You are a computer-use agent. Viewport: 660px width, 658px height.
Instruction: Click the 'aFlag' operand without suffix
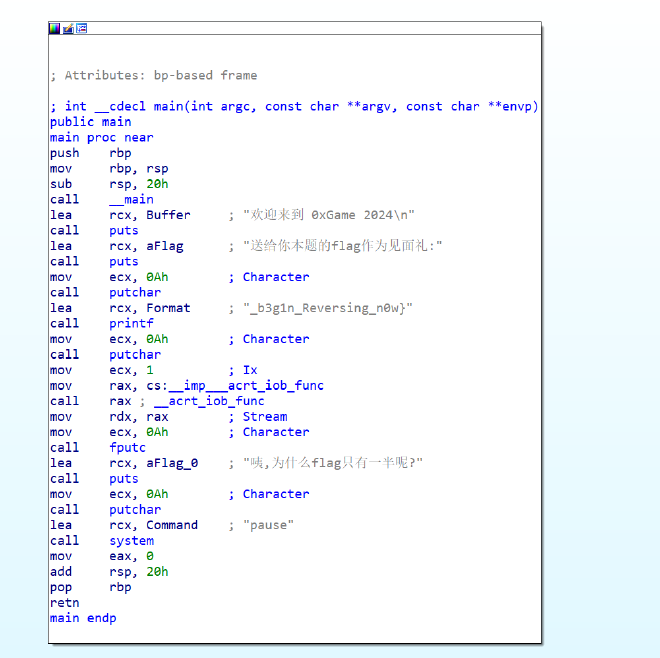165,246
